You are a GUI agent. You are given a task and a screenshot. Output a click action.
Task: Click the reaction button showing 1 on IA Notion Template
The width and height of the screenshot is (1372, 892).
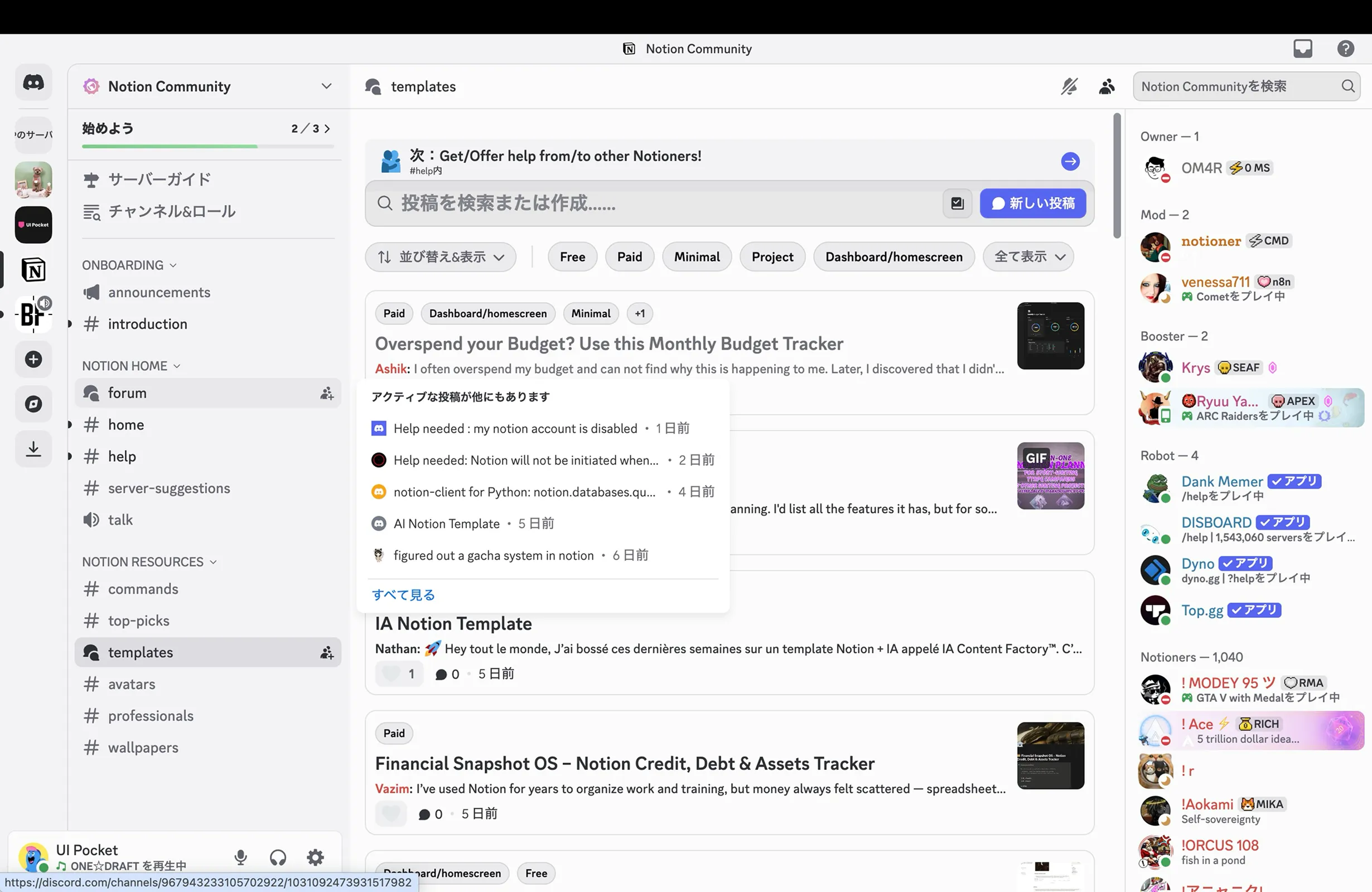coord(399,674)
